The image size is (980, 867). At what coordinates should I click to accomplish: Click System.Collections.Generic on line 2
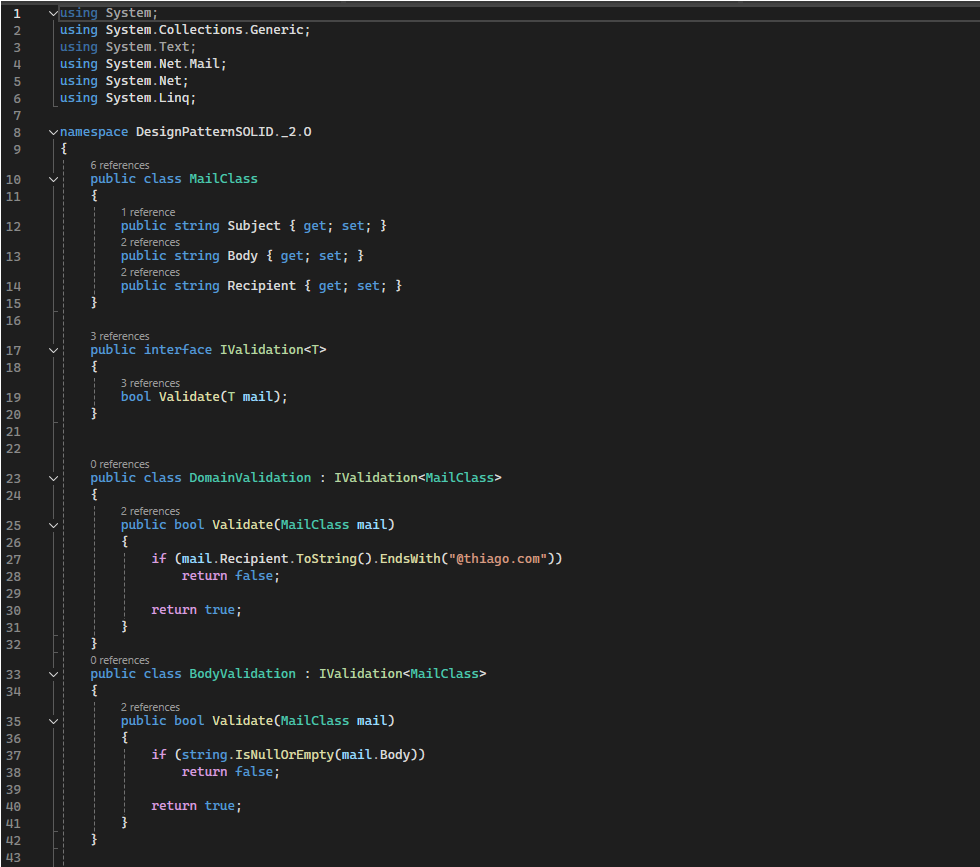(x=204, y=30)
